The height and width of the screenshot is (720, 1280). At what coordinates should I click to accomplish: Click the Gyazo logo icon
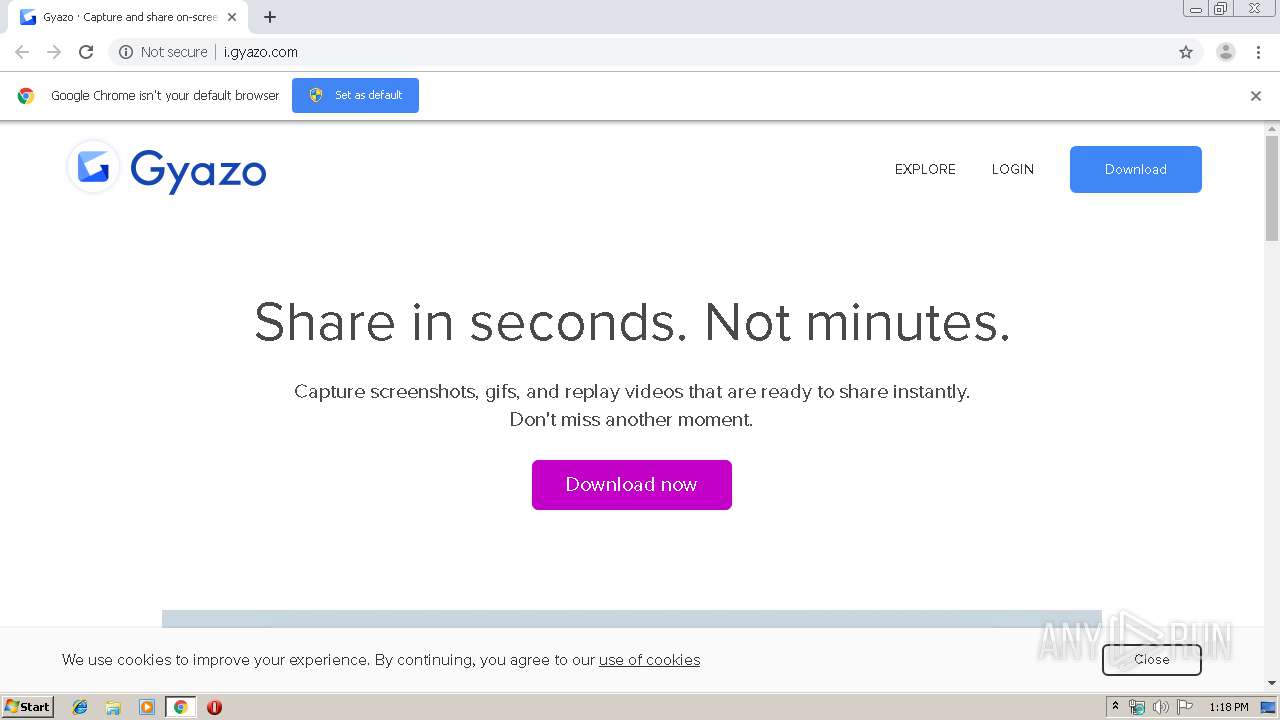click(94, 167)
